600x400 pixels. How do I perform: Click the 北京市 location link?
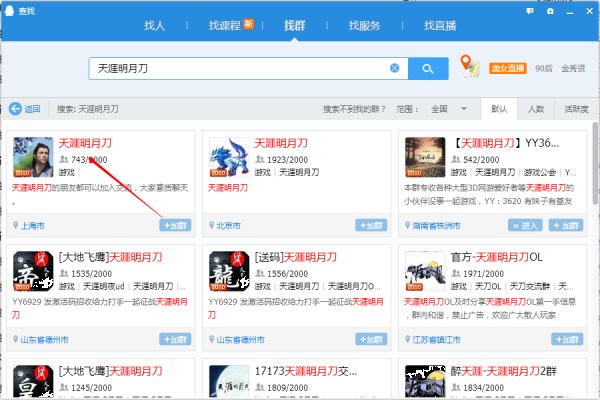[x=228, y=225]
